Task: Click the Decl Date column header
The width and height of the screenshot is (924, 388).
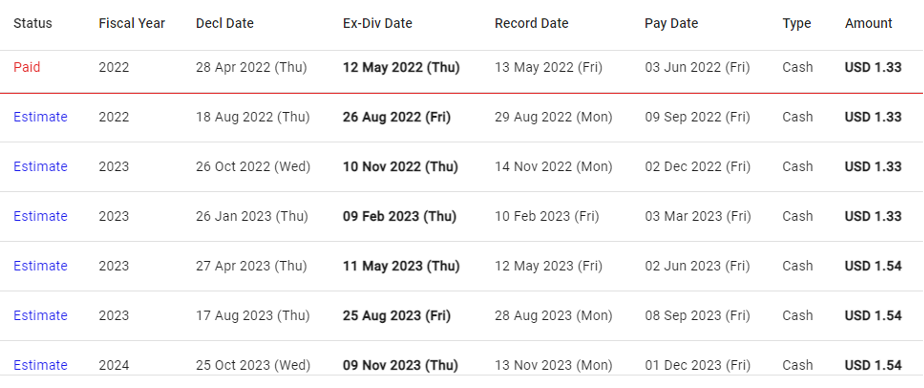Action: point(225,24)
